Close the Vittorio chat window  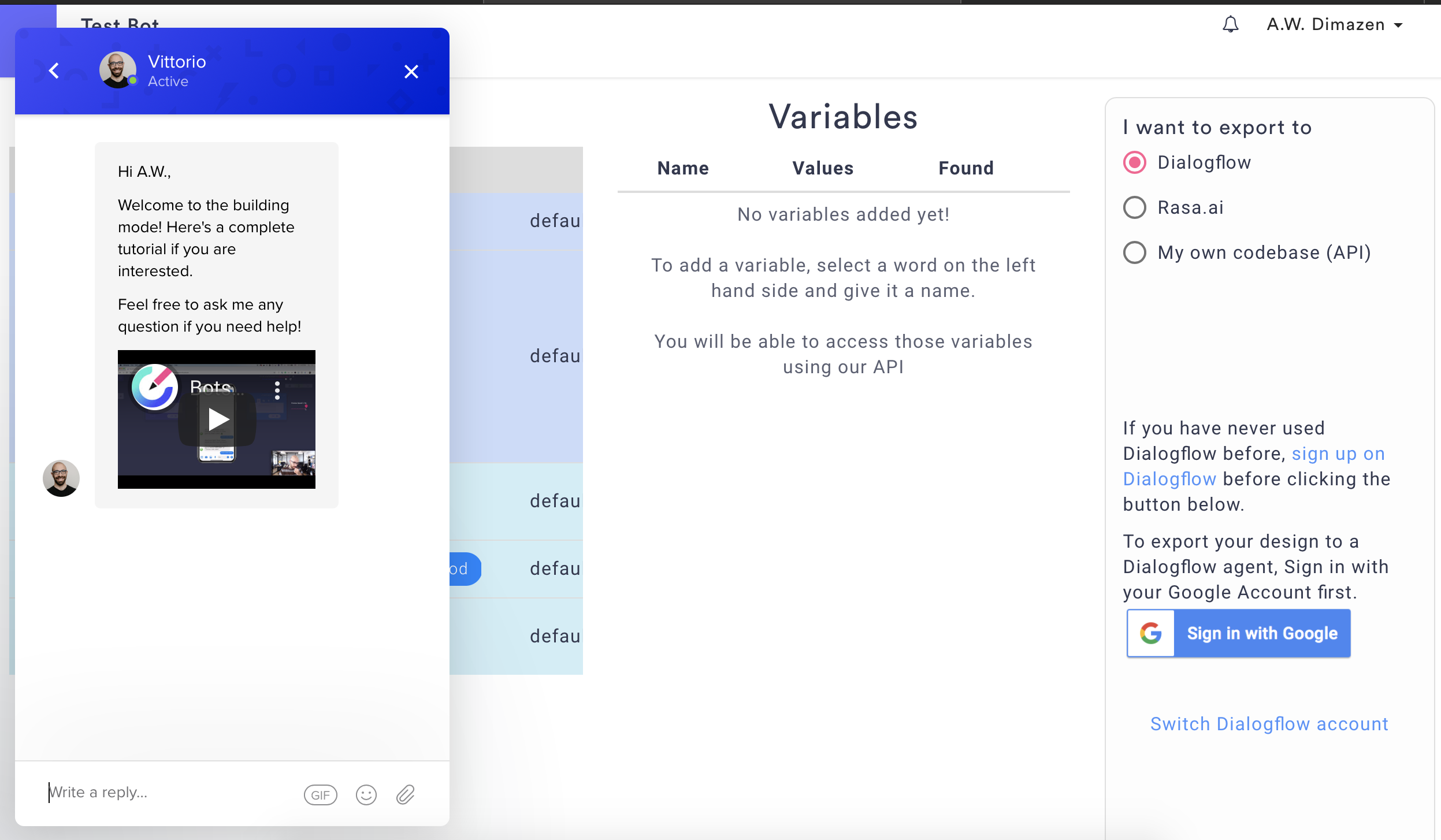coord(411,72)
